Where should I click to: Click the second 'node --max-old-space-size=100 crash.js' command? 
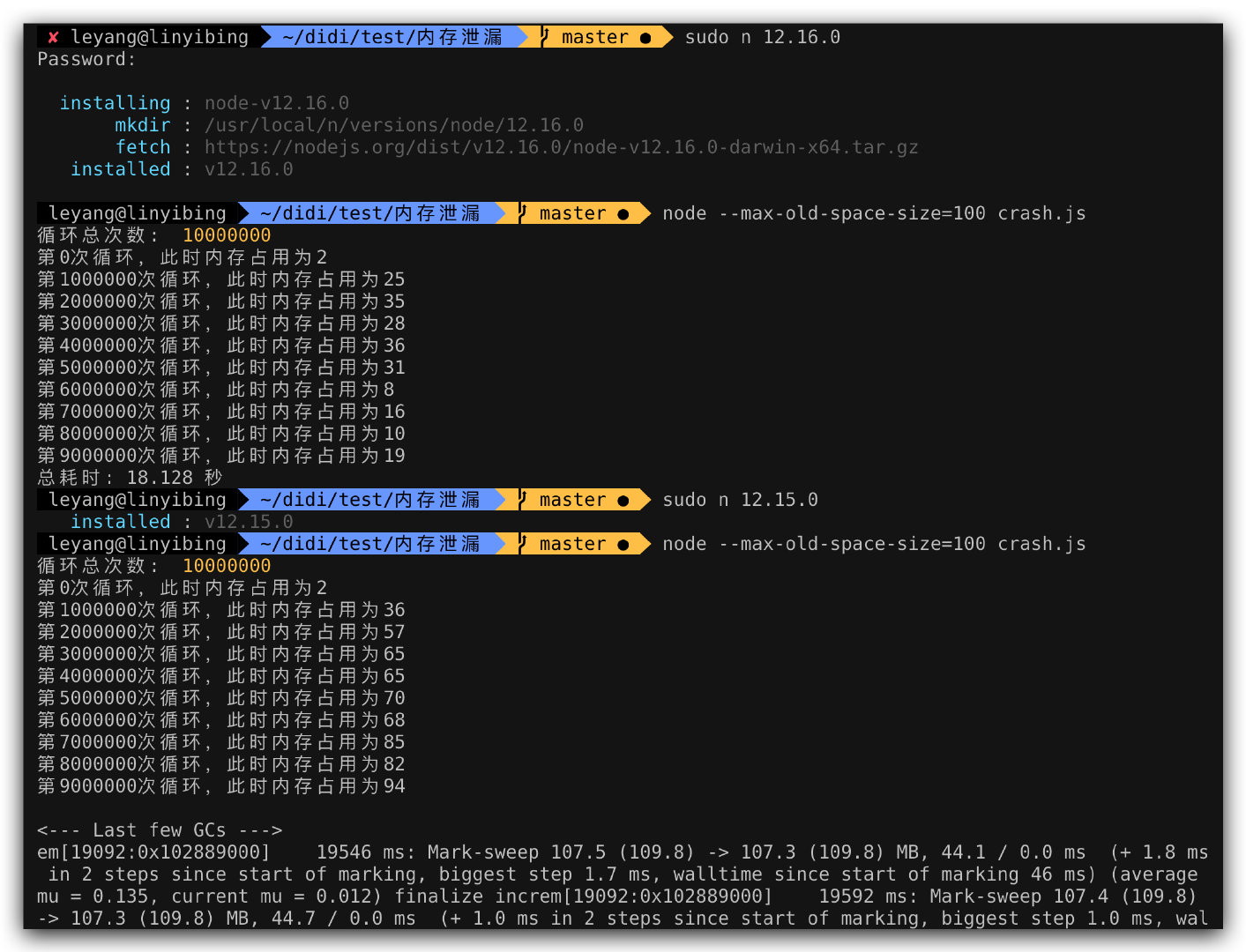point(874,544)
